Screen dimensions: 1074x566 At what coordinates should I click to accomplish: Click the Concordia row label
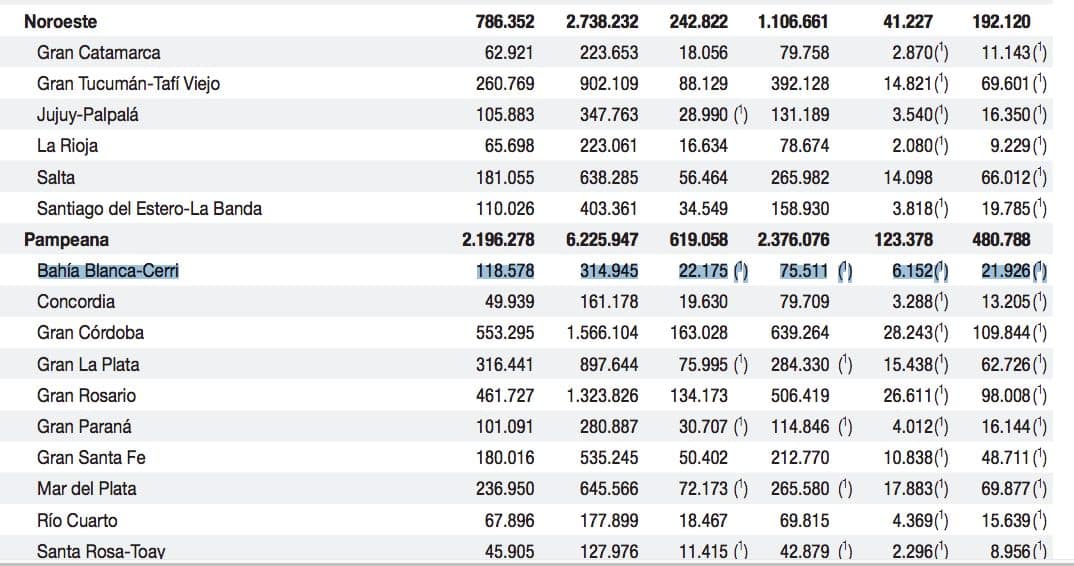click(x=76, y=302)
